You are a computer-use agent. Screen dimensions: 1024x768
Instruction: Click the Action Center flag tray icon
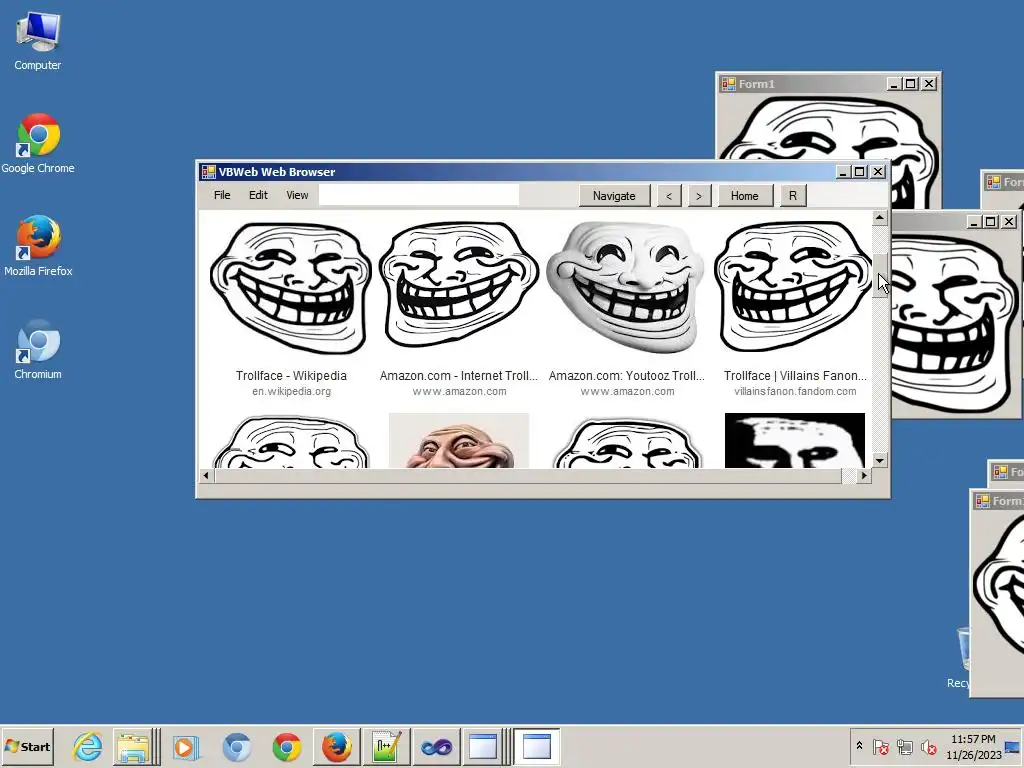pos(881,746)
